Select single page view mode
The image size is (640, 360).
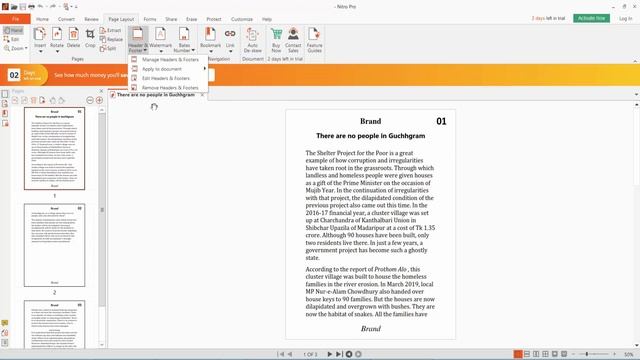[x=518, y=354]
